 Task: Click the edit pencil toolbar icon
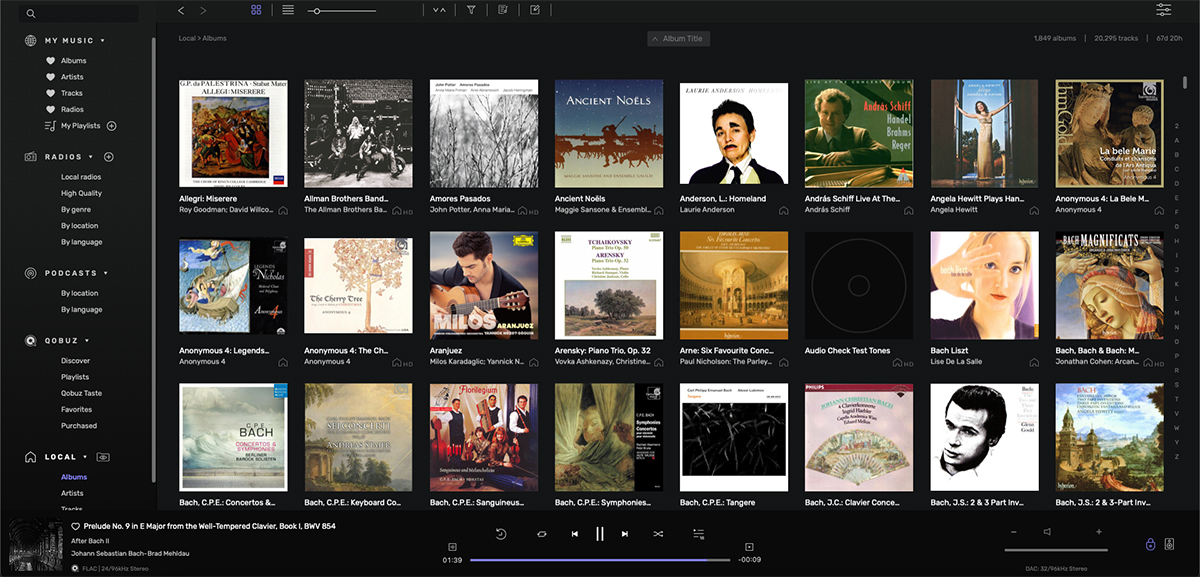(535, 10)
